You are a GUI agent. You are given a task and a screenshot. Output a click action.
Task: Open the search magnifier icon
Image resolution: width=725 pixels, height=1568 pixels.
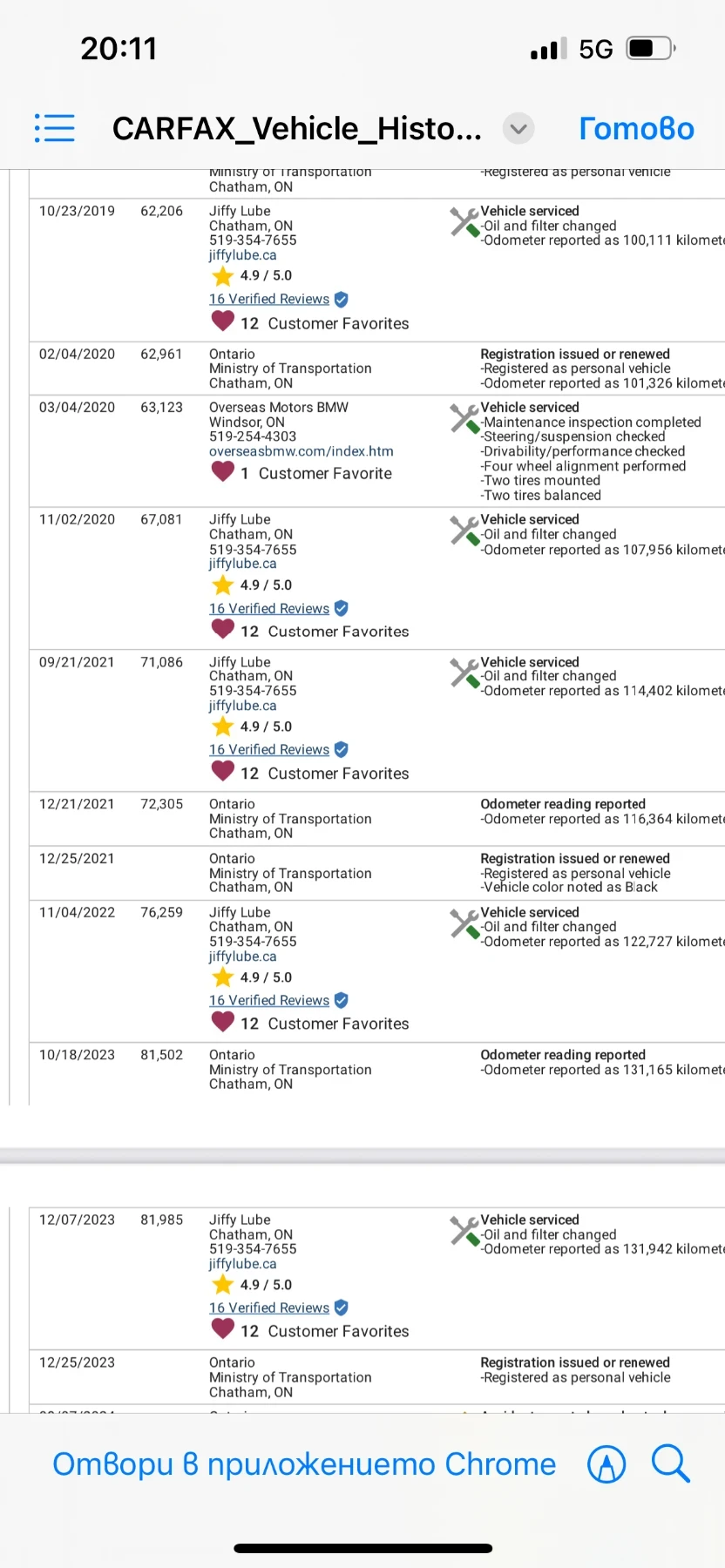[670, 1463]
